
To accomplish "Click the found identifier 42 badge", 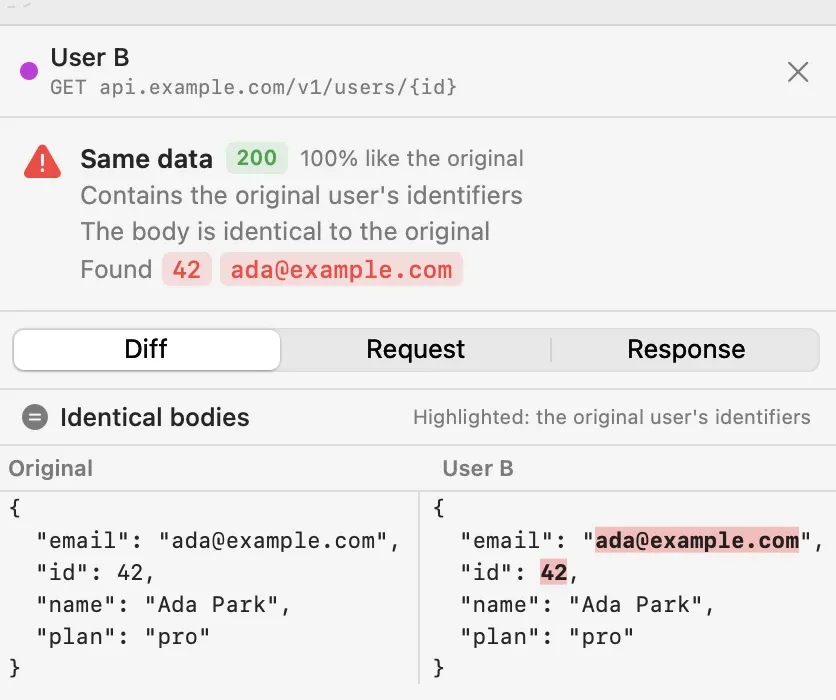I will tap(187, 269).
